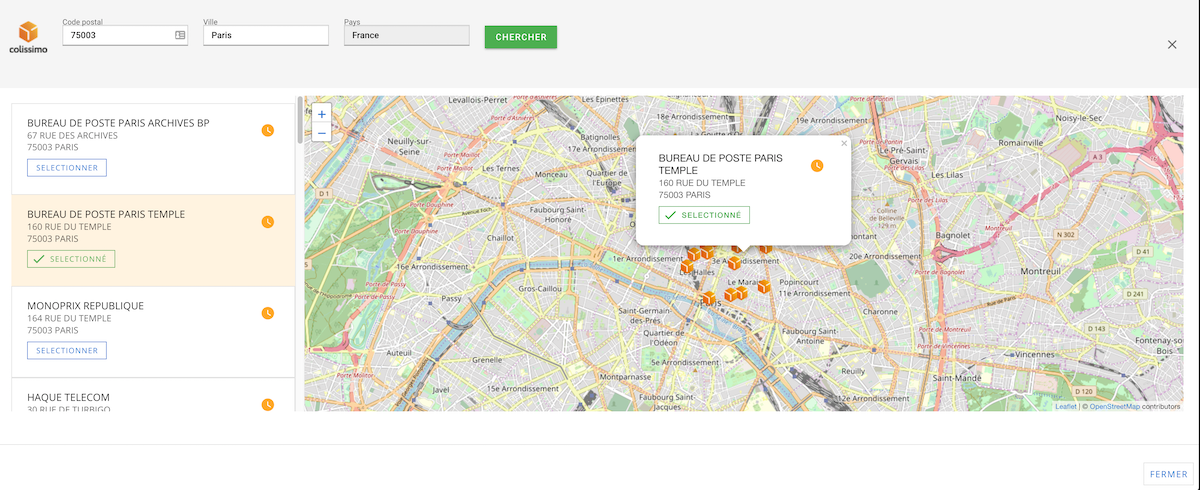Open the Leaflet attribution link

[1065, 407]
